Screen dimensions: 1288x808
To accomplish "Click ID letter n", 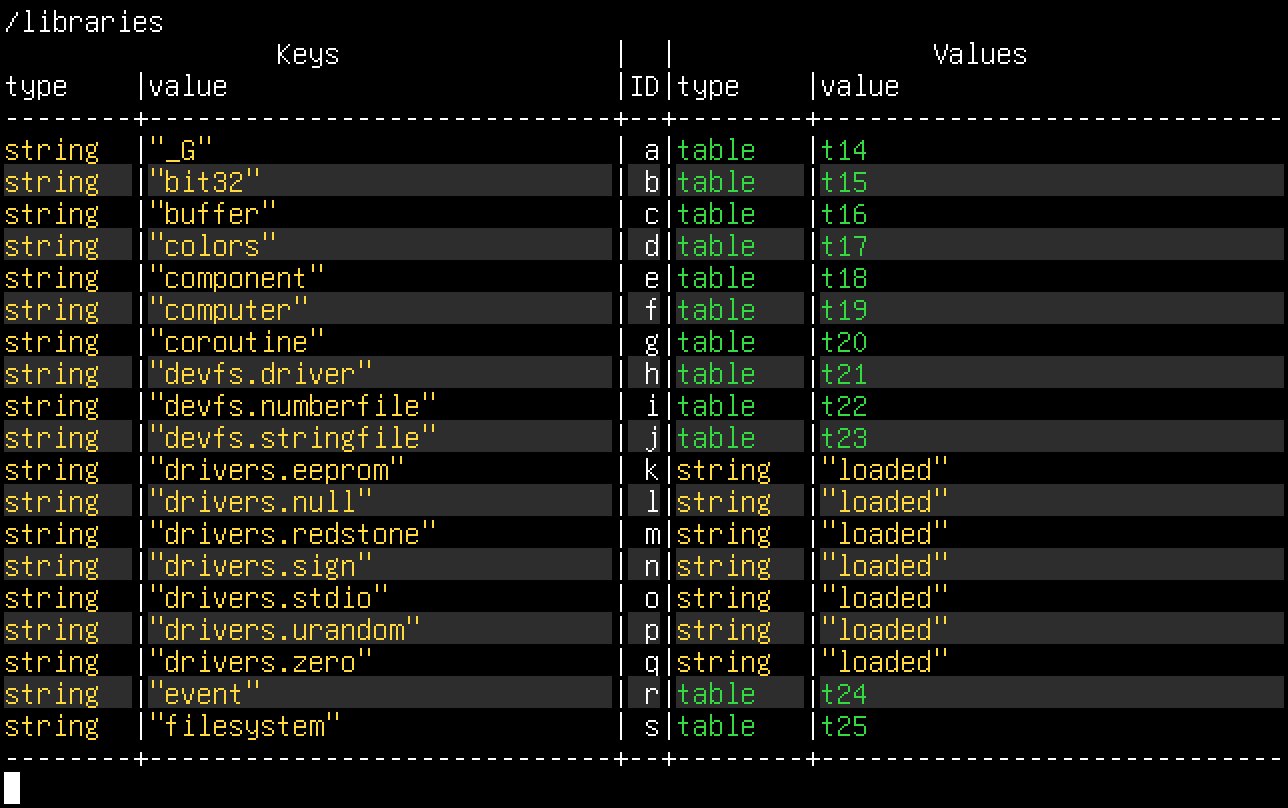I will click(x=652, y=566).
